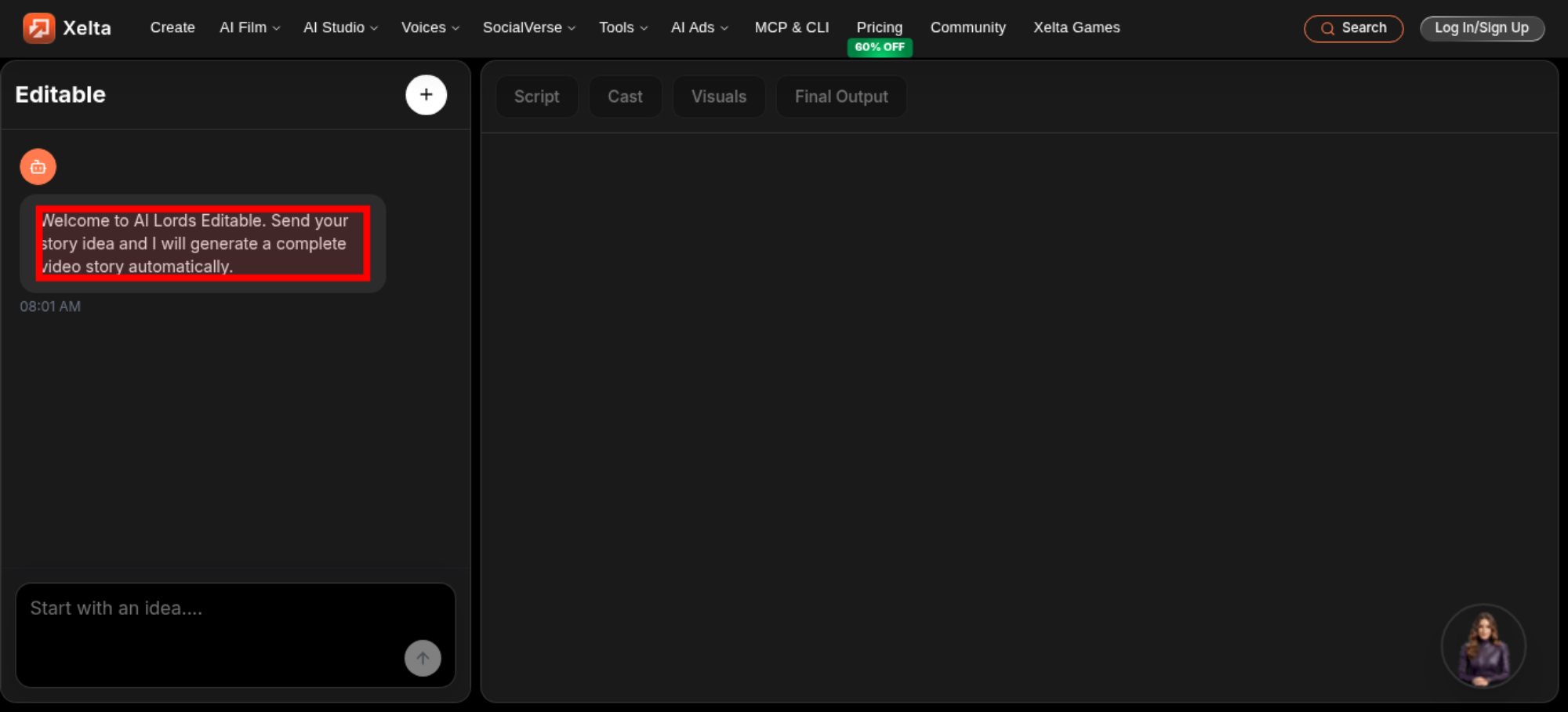Click the Xelta logo icon
Image resolution: width=1568 pixels, height=712 pixels.
38,28
